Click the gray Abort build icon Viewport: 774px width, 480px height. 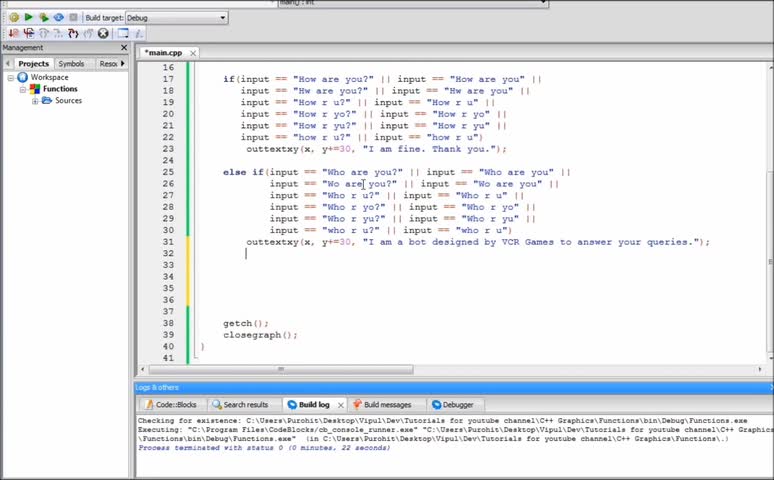click(x=73, y=17)
